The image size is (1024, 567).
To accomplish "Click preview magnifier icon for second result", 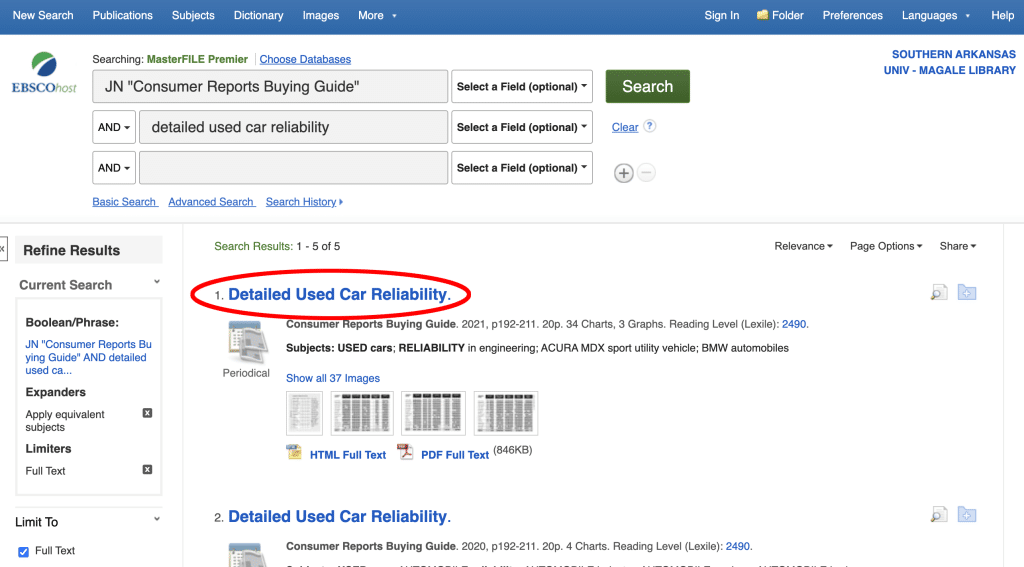I will [x=938, y=515].
